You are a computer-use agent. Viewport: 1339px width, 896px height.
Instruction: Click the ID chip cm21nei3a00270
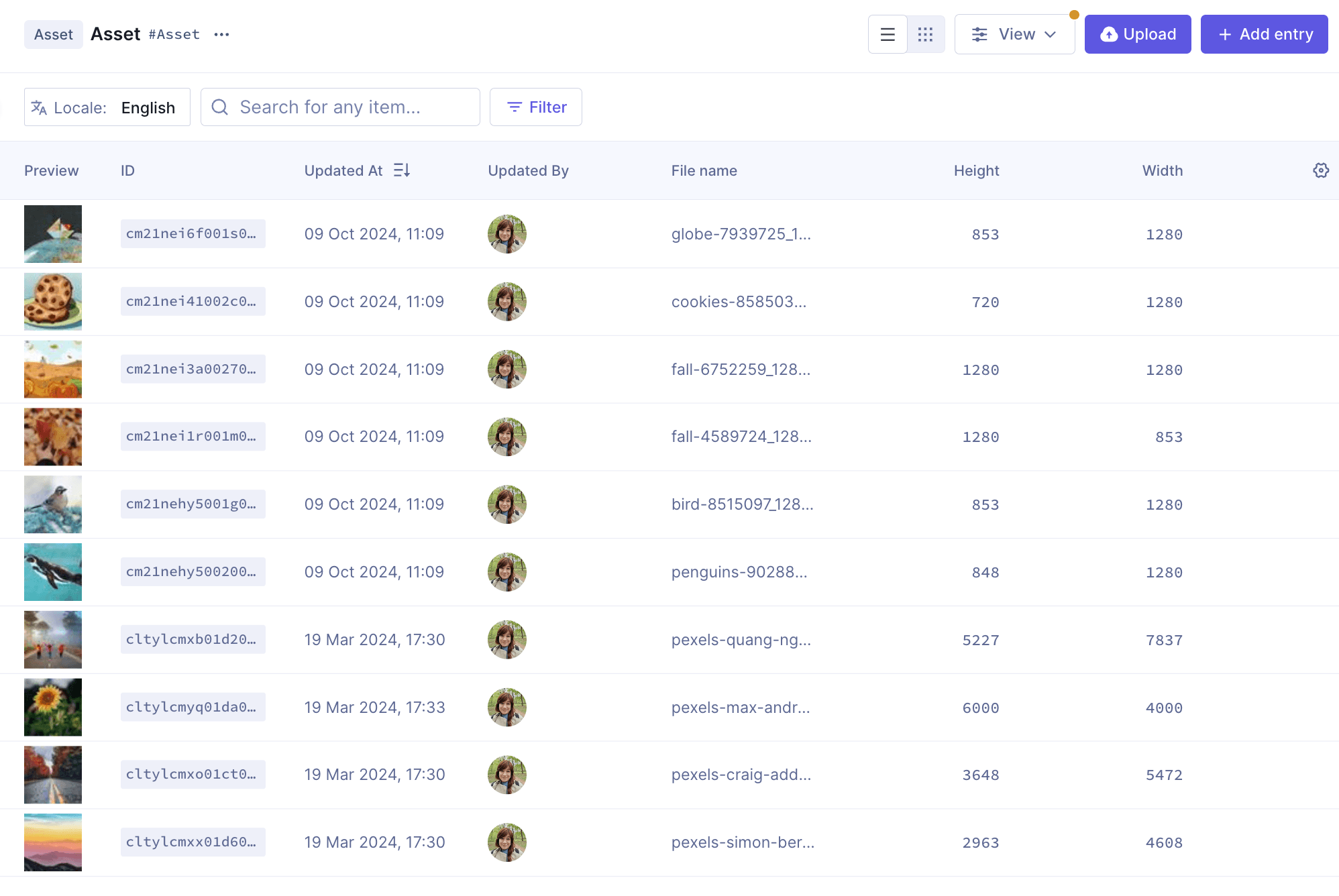click(x=193, y=369)
